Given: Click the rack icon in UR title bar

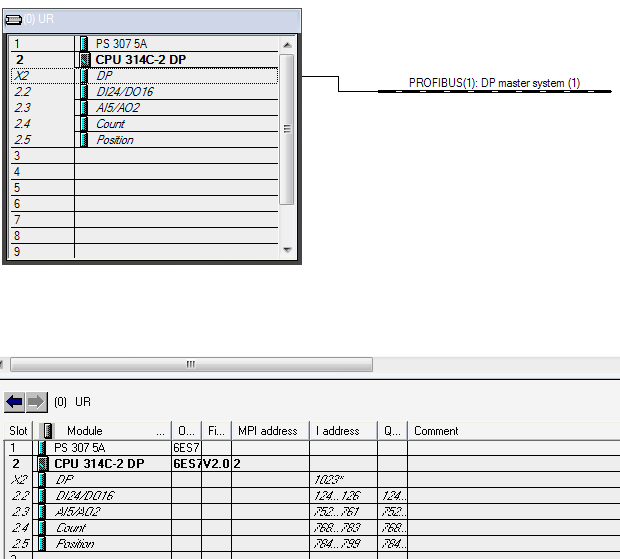Looking at the screenshot, I should (x=13, y=19).
